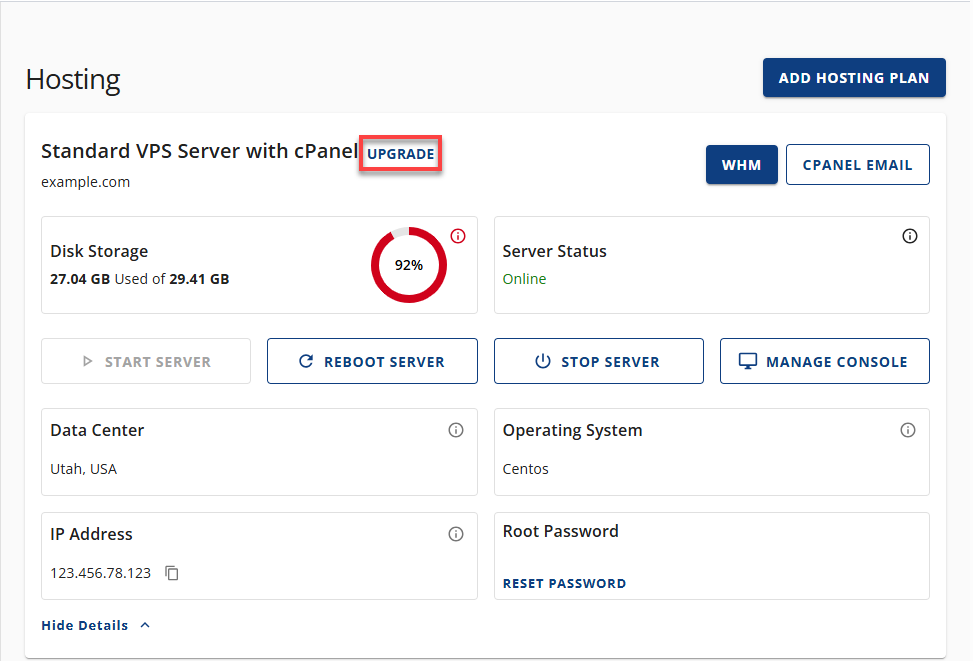Open CPANEL EMAIL
This screenshot has width=973, height=661.
point(857,164)
